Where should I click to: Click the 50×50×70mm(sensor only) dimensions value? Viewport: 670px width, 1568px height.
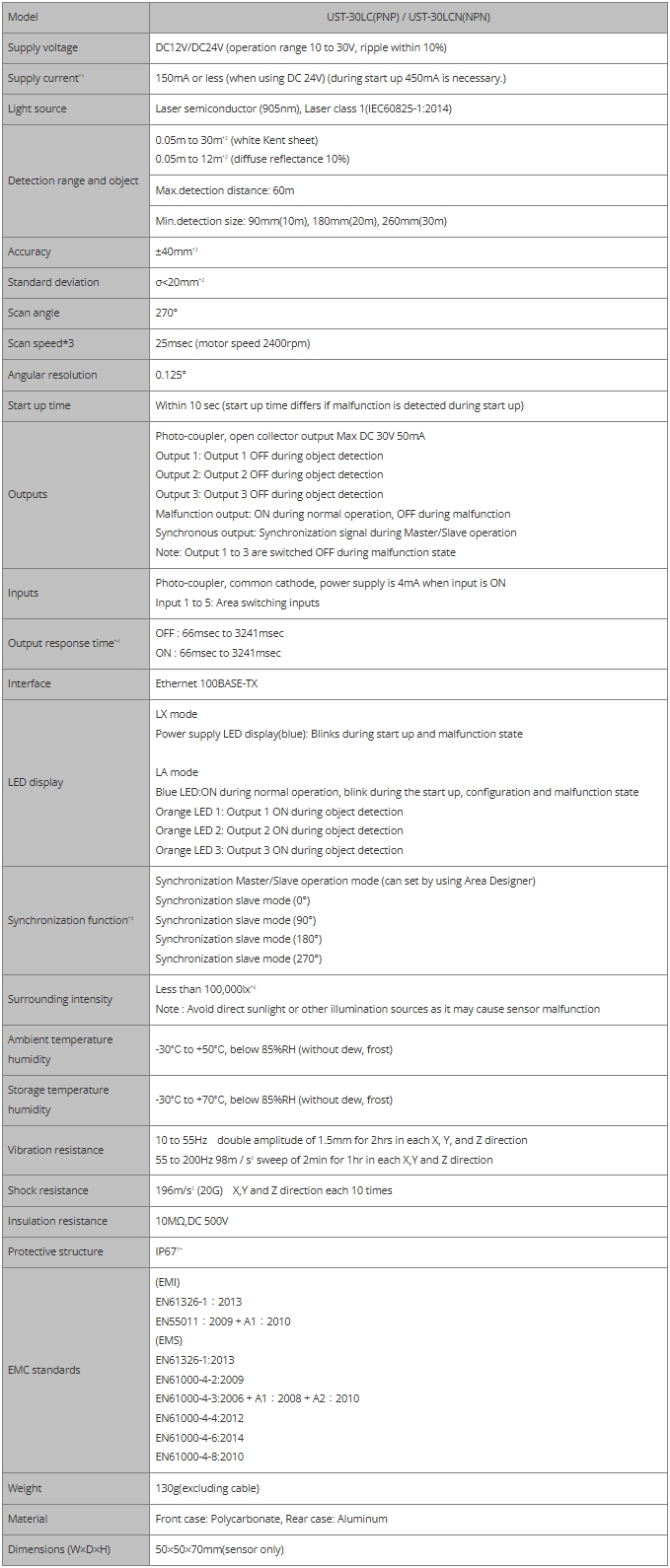click(x=220, y=1549)
